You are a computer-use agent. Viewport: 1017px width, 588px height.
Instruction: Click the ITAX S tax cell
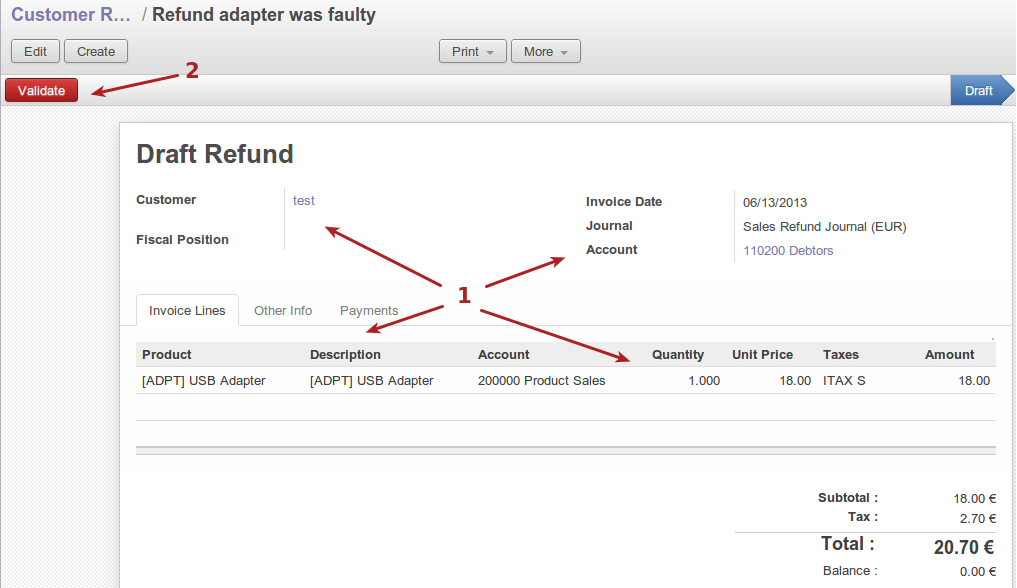click(x=844, y=380)
